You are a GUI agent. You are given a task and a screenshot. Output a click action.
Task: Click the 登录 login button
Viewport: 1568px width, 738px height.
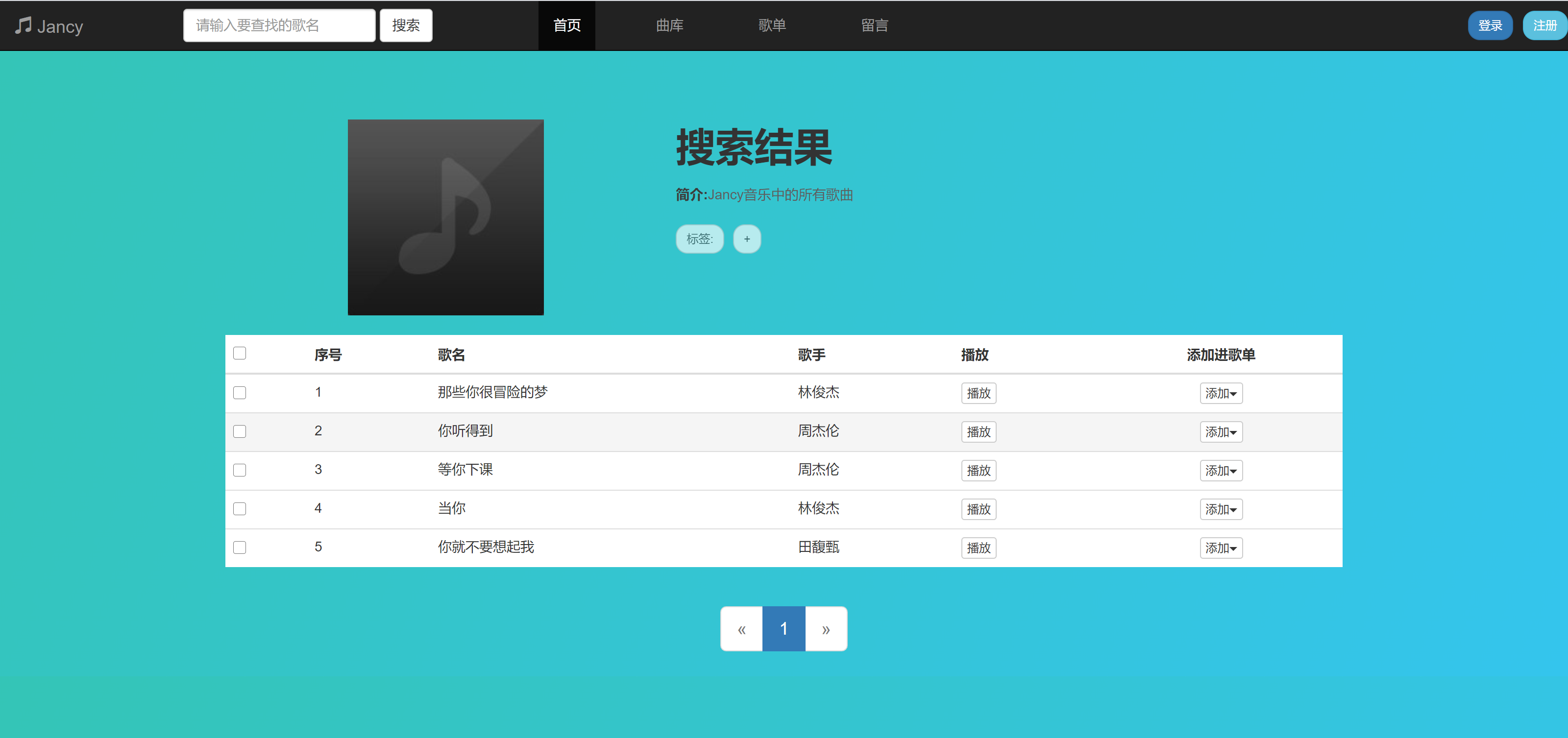tap(1490, 25)
